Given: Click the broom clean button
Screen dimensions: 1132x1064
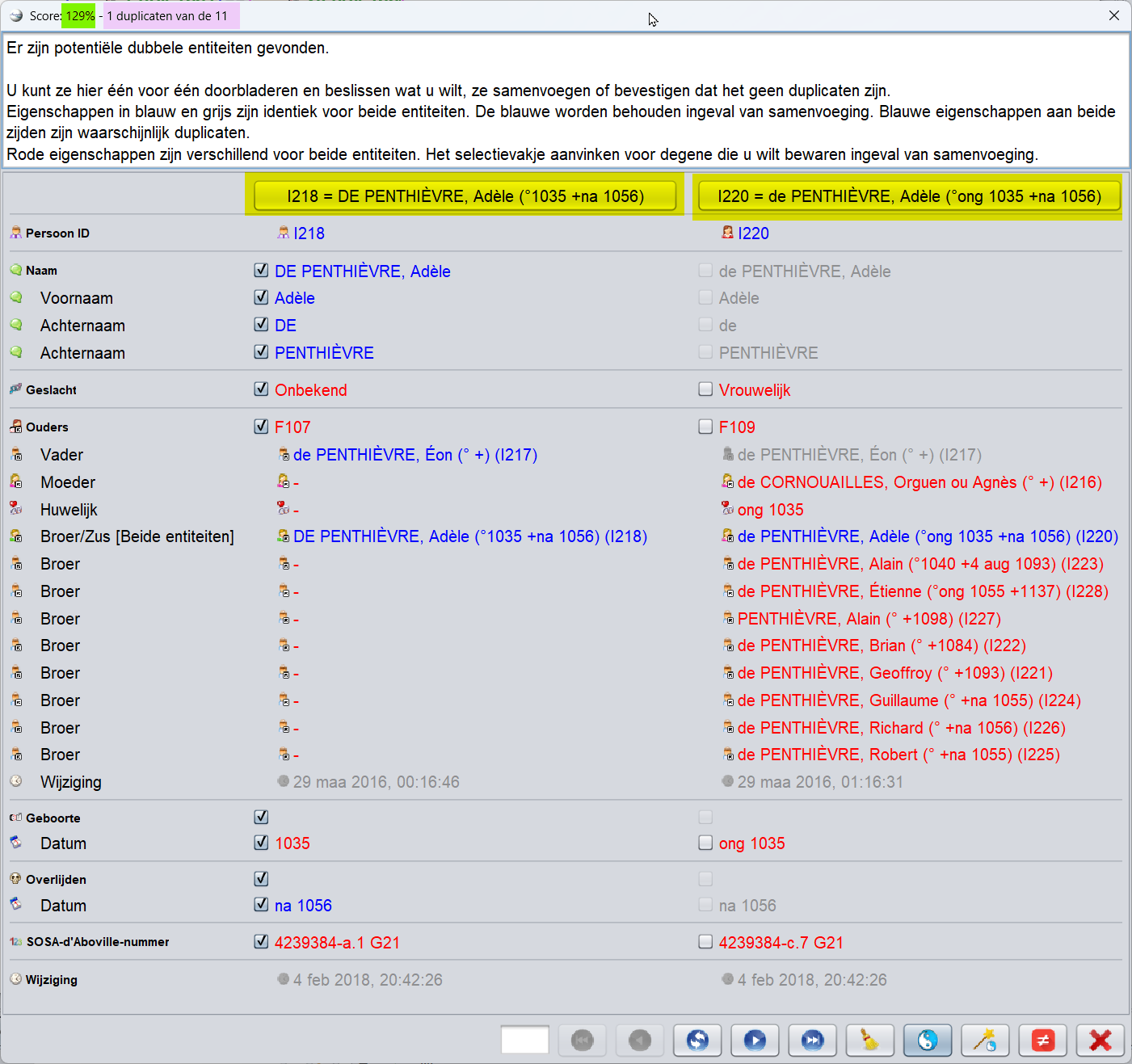Looking at the screenshot, I should 869,1040.
